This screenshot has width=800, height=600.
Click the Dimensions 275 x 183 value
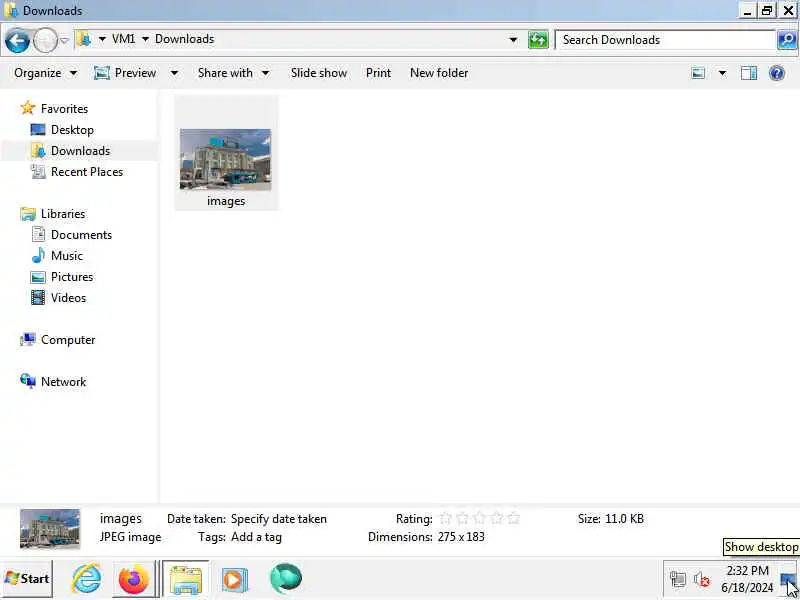coord(461,537)
